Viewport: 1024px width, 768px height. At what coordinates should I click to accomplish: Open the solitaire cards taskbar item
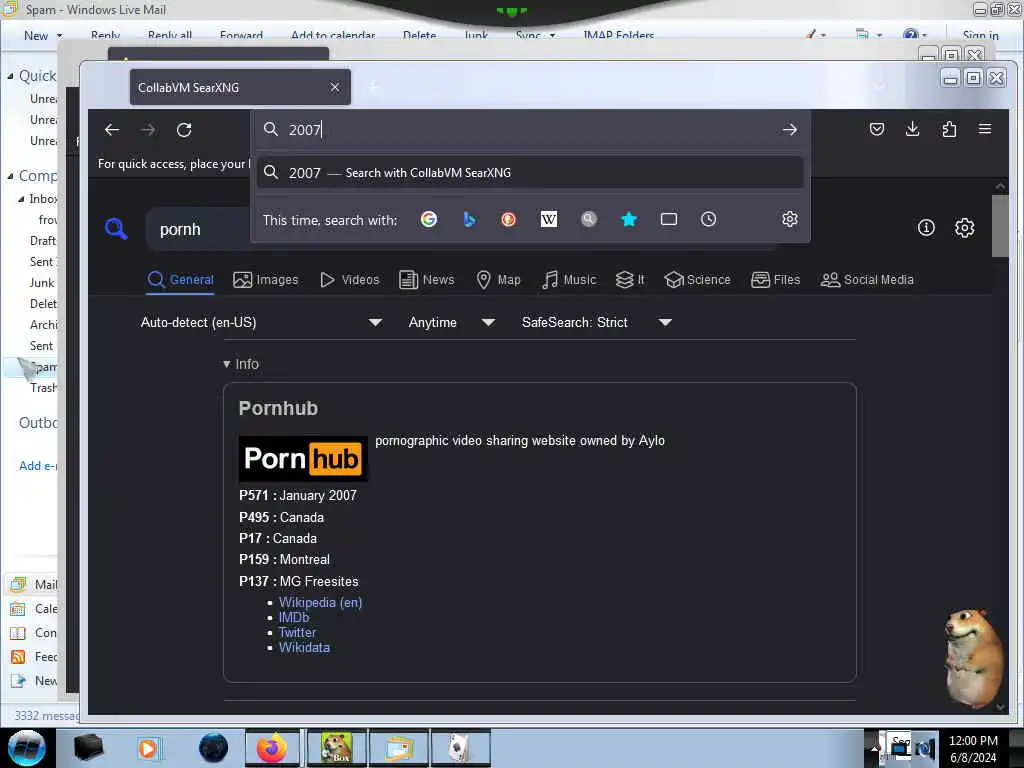(x=460, y=748)
